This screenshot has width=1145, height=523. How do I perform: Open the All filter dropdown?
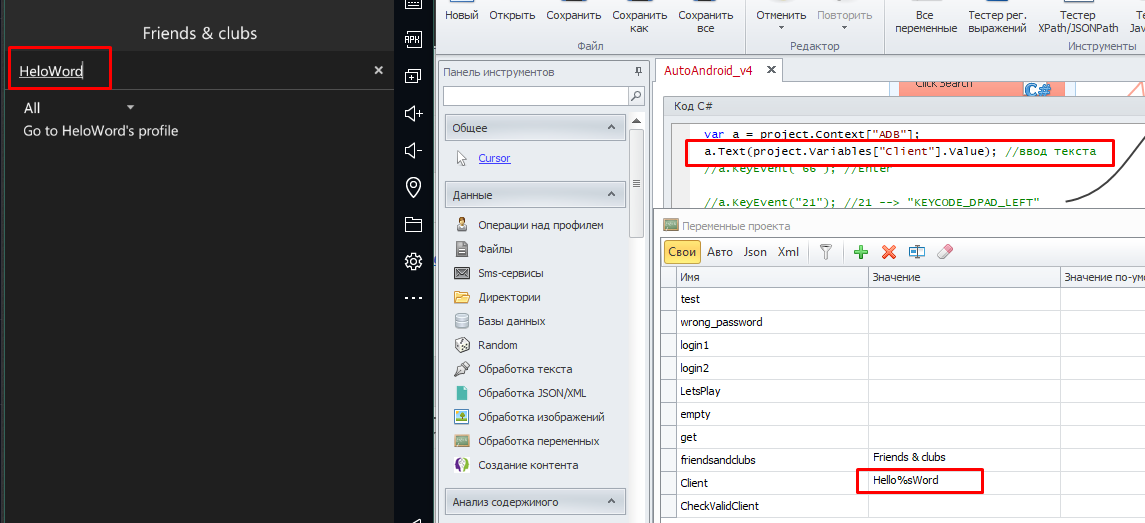coord(130,107)
